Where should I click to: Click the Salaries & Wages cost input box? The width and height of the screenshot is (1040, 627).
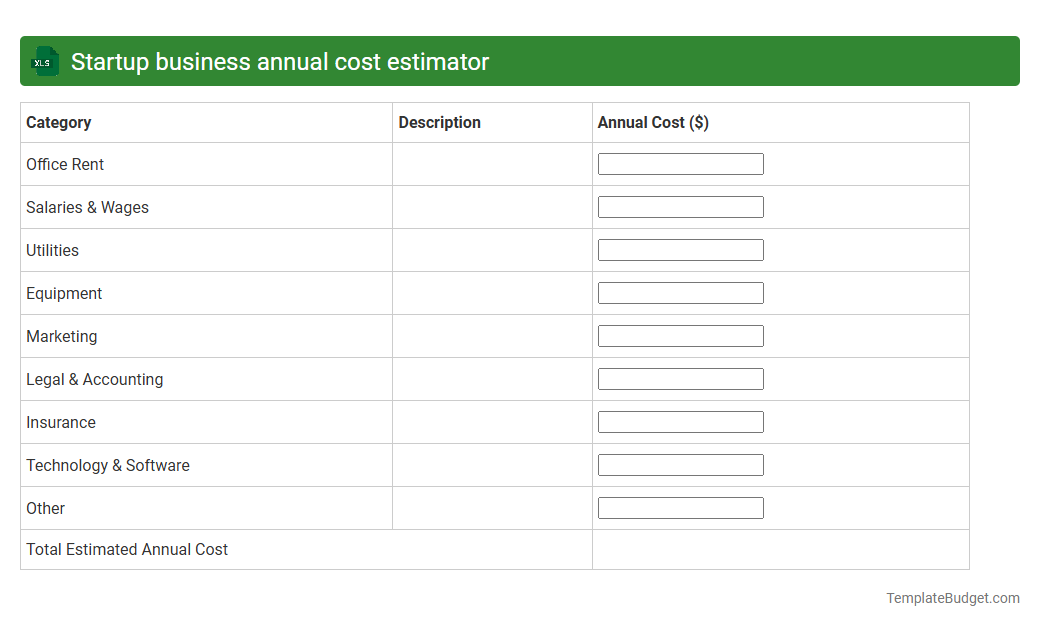click(680, 206)
